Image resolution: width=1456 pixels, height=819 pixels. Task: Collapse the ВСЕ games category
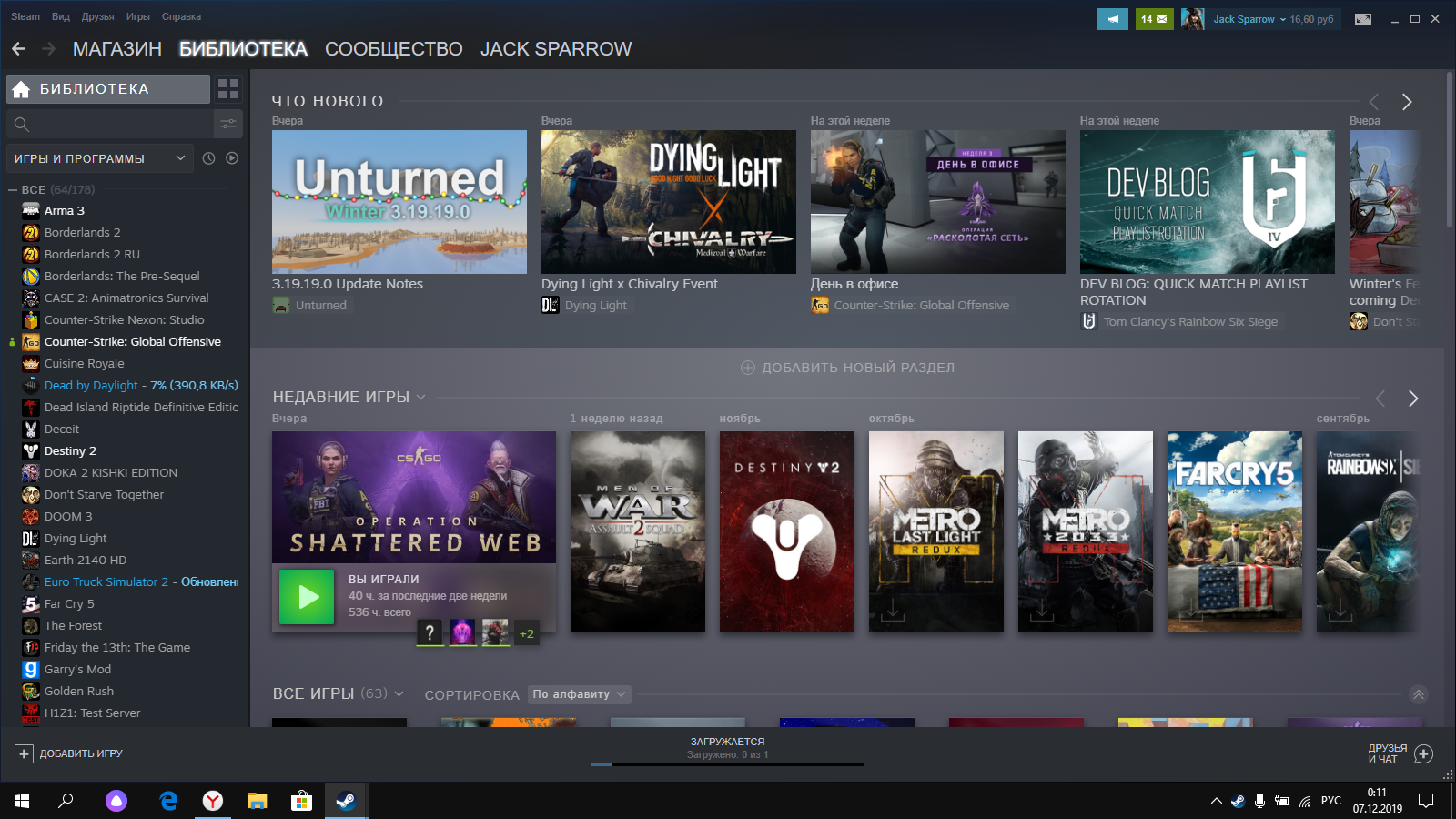13,189
